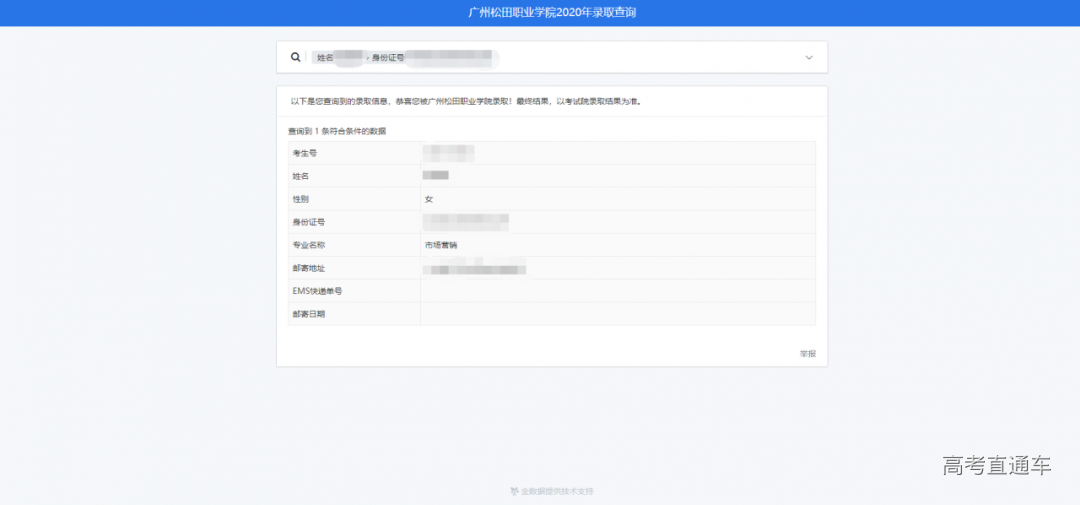Click the 举报 report link
This screenshot has width=1080, height=505.
coord(807,354)
